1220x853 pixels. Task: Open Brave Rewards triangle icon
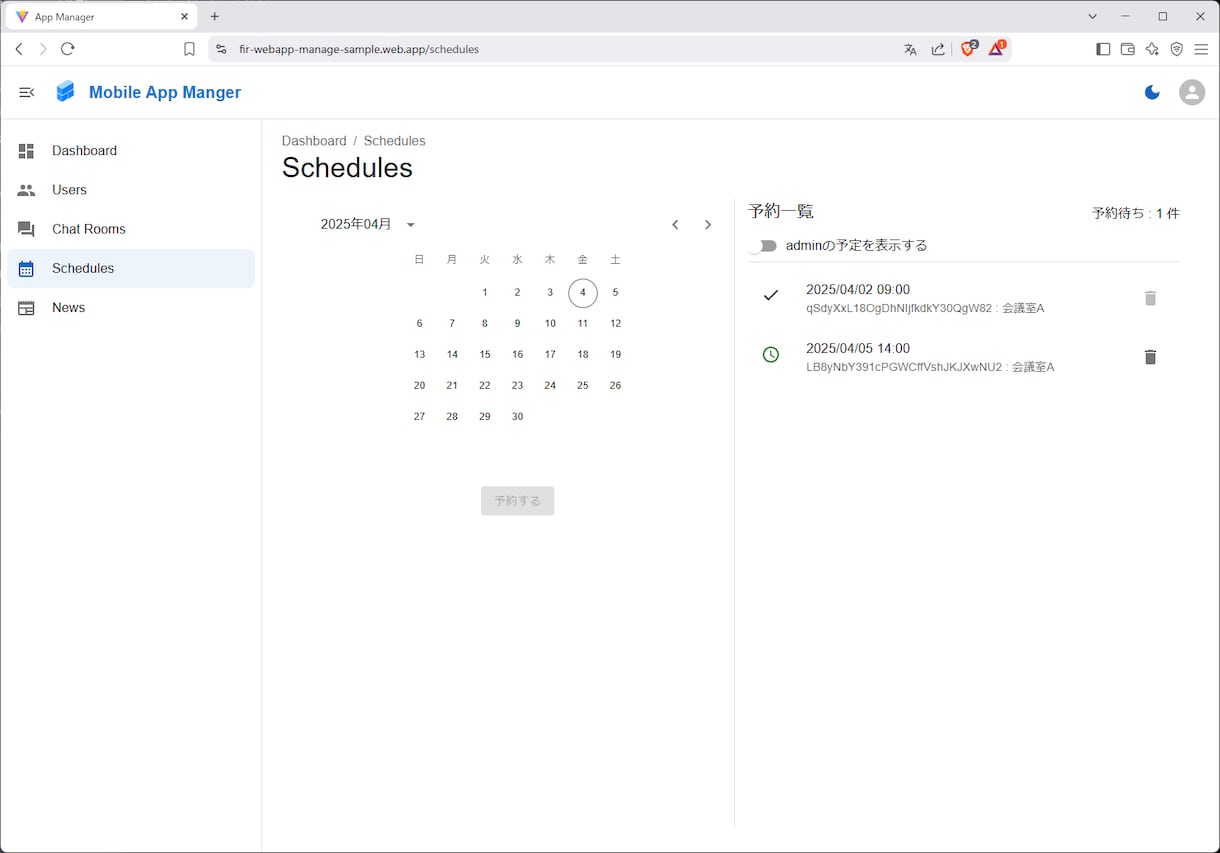pos(997,49)
